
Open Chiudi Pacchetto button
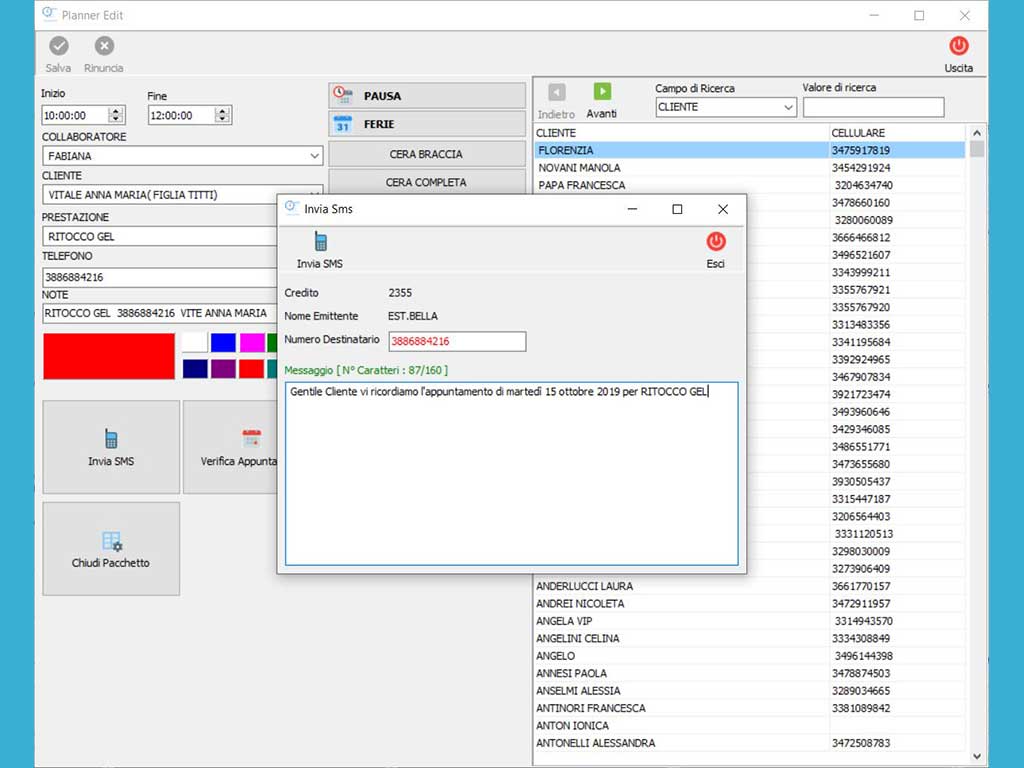(111, 549)
